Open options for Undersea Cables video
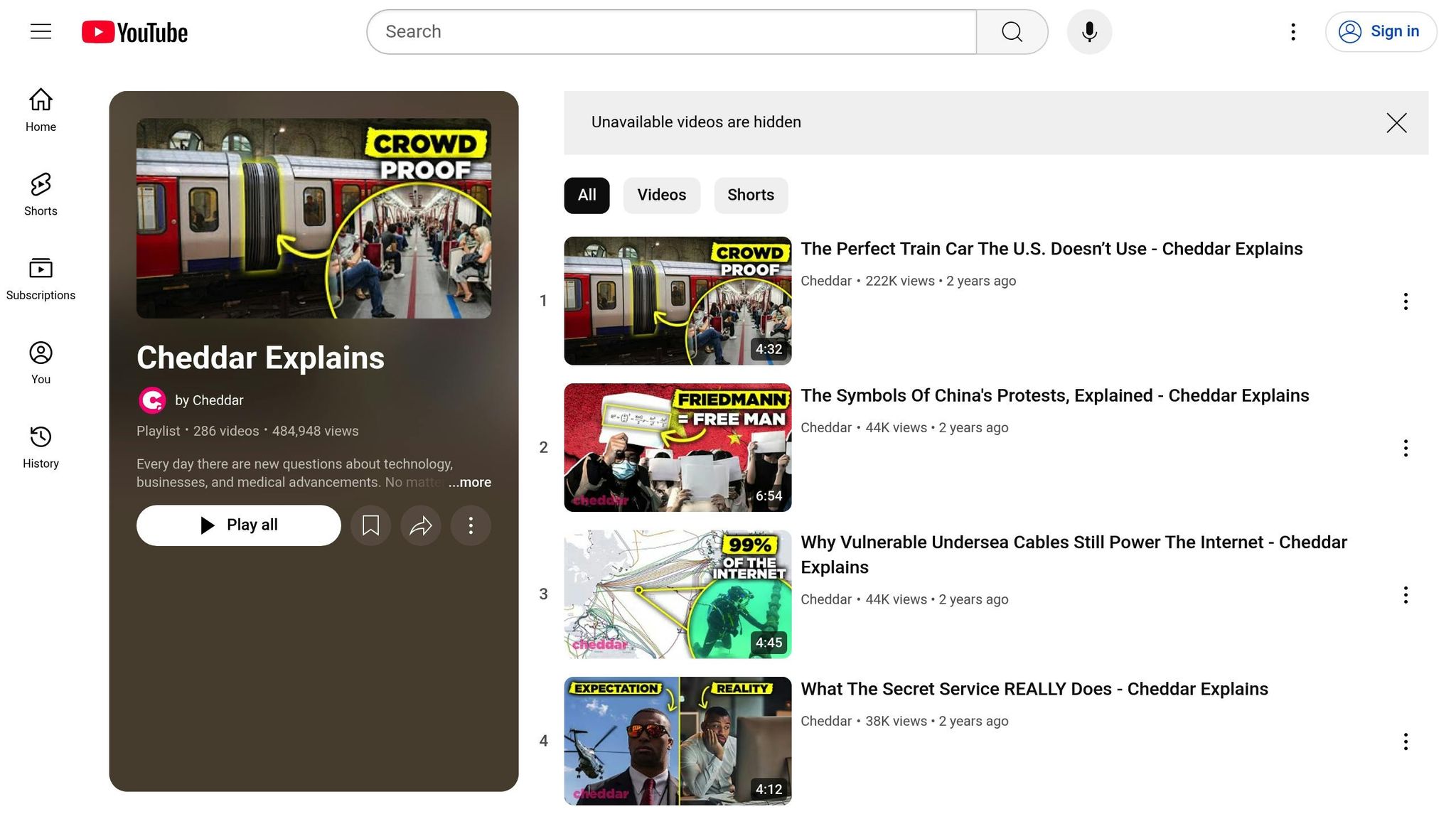This screenshot has width=1456, height=819. point(1405,595)
